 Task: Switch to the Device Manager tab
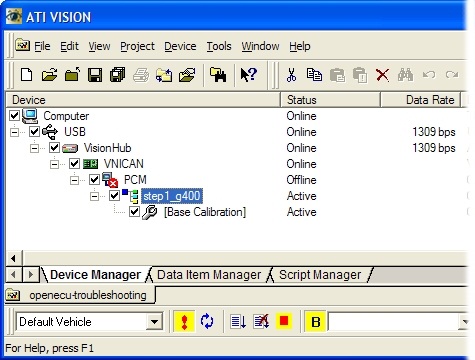tap(95, 275)
